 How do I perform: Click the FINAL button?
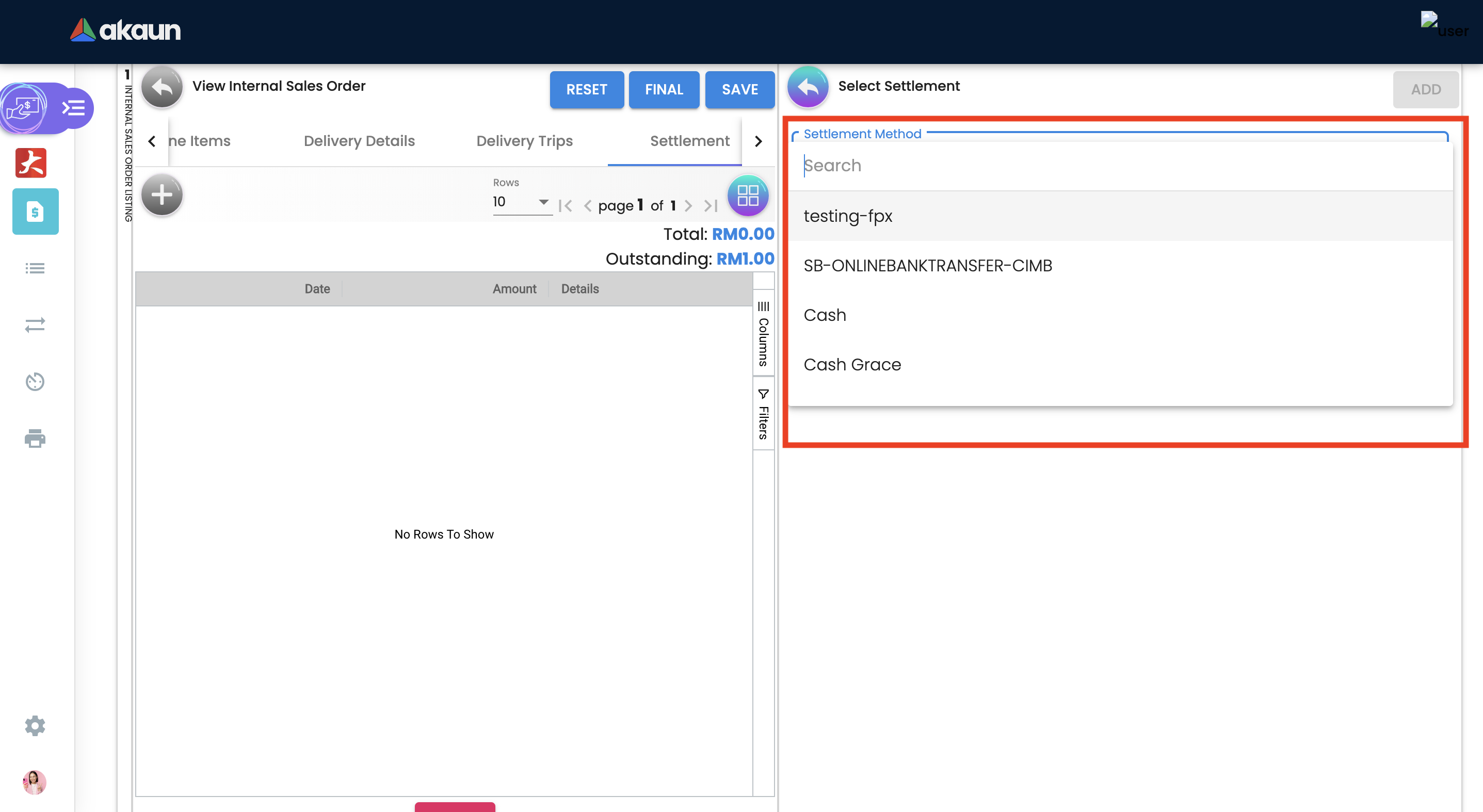pyautogui.click(x=663, y=90)
